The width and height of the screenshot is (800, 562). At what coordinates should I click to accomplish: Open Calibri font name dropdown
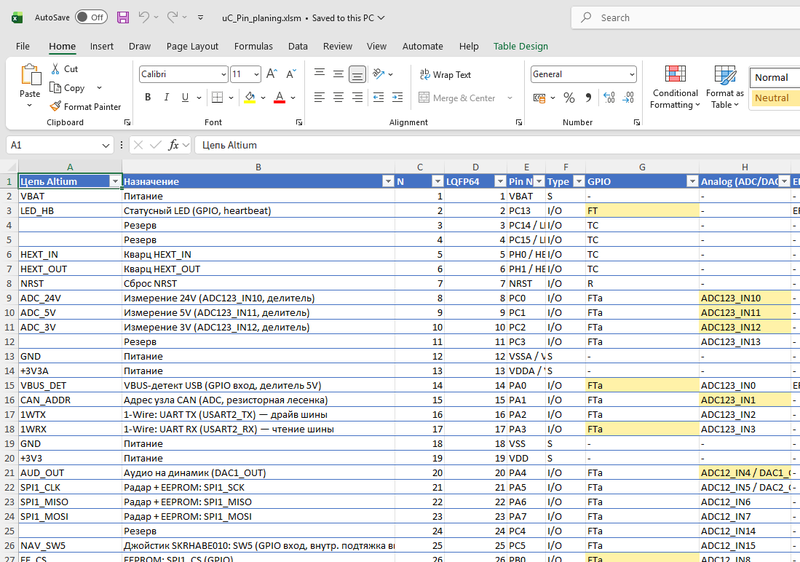[223, 74]
